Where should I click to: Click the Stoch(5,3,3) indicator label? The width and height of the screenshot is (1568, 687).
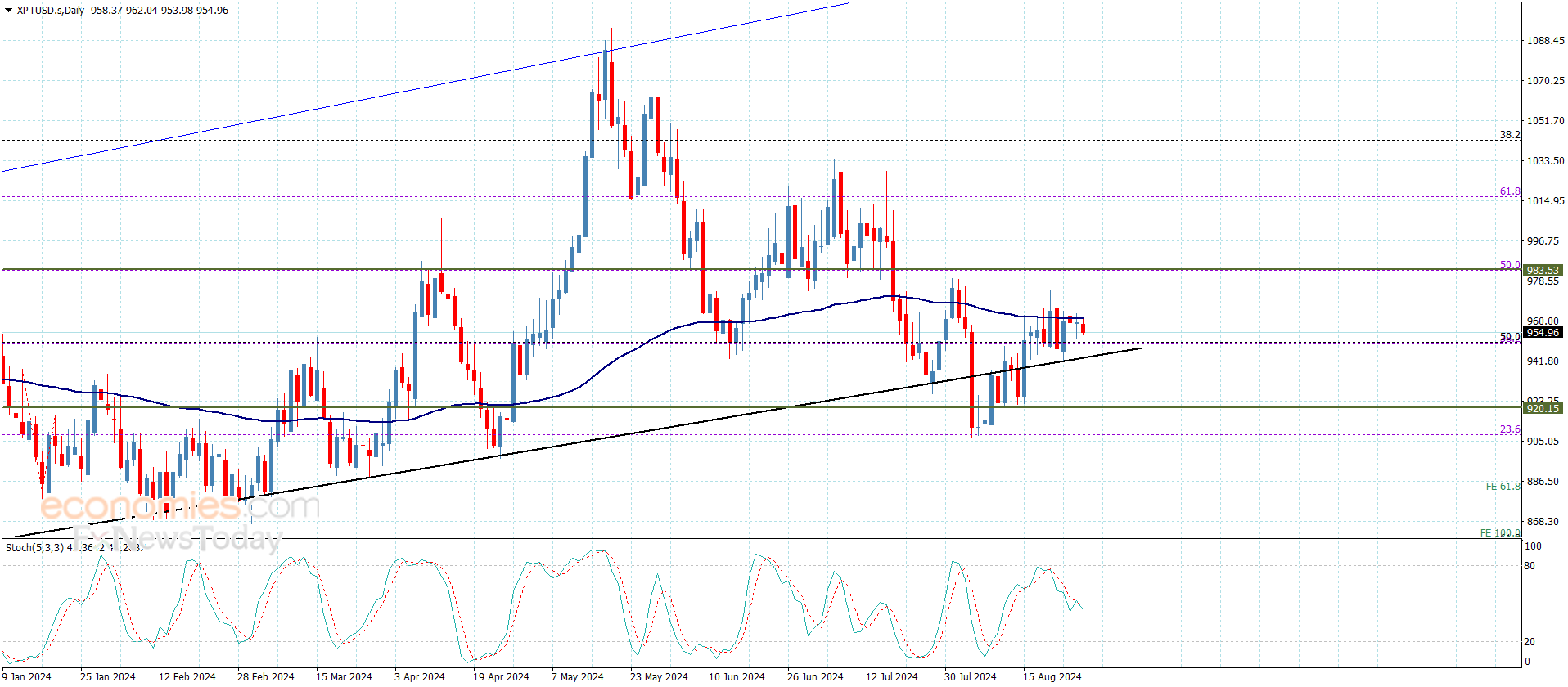click(x=34, y=547)
